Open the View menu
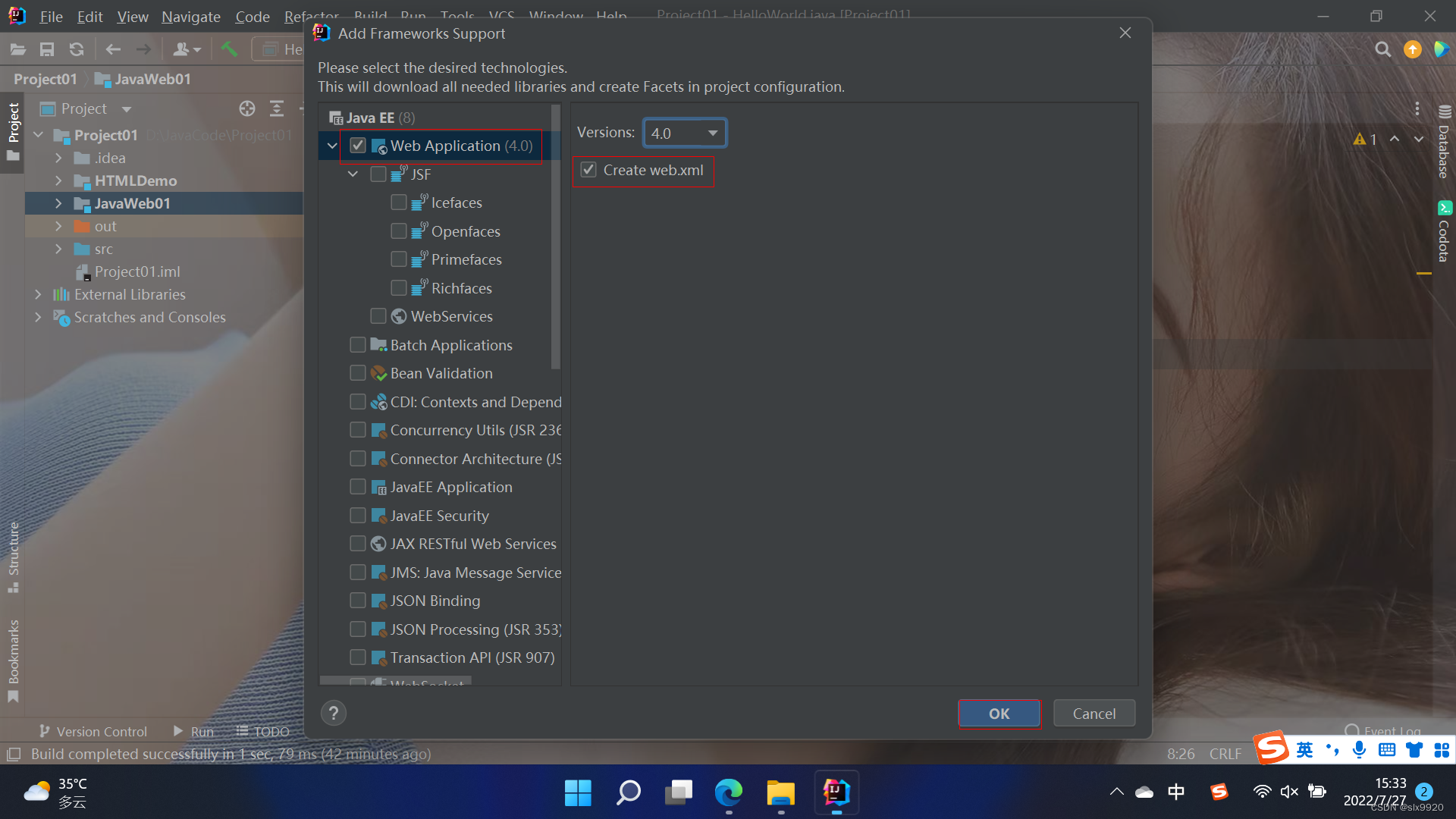The image size is (1456, 819). [x=133, y=17]
